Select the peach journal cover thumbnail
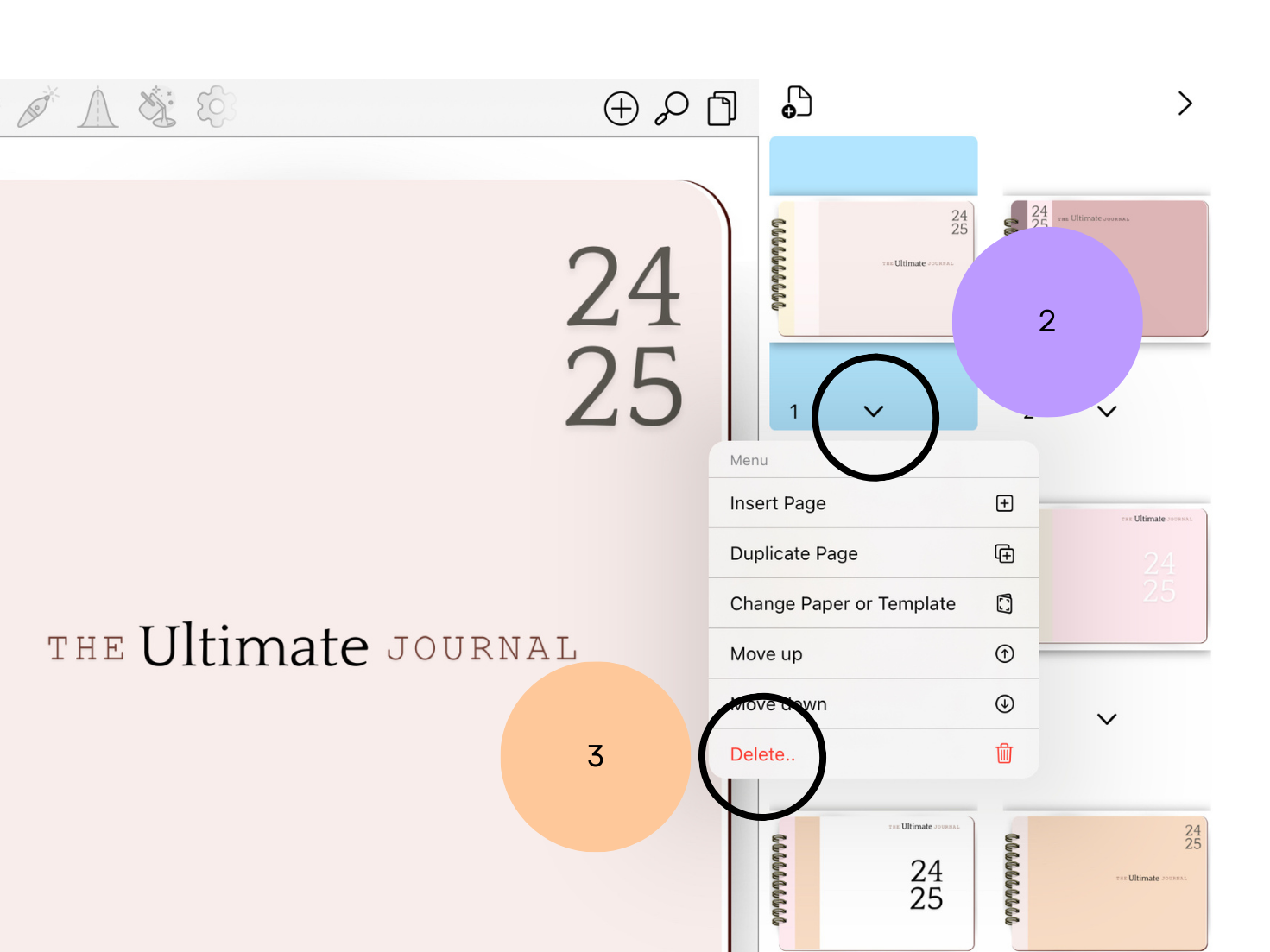The image size is (1270, 952). click(1109, 882)
